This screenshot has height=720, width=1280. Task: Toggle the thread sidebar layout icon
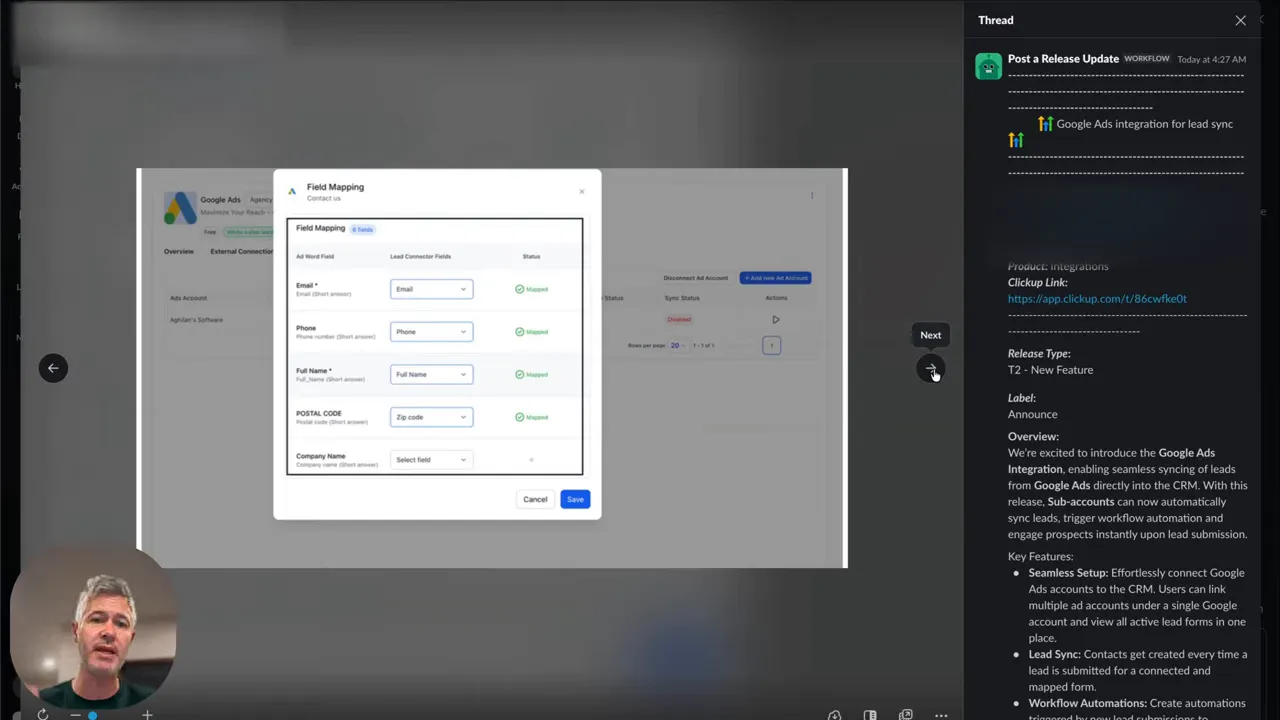pyautogui.click(x=870, y=715)
